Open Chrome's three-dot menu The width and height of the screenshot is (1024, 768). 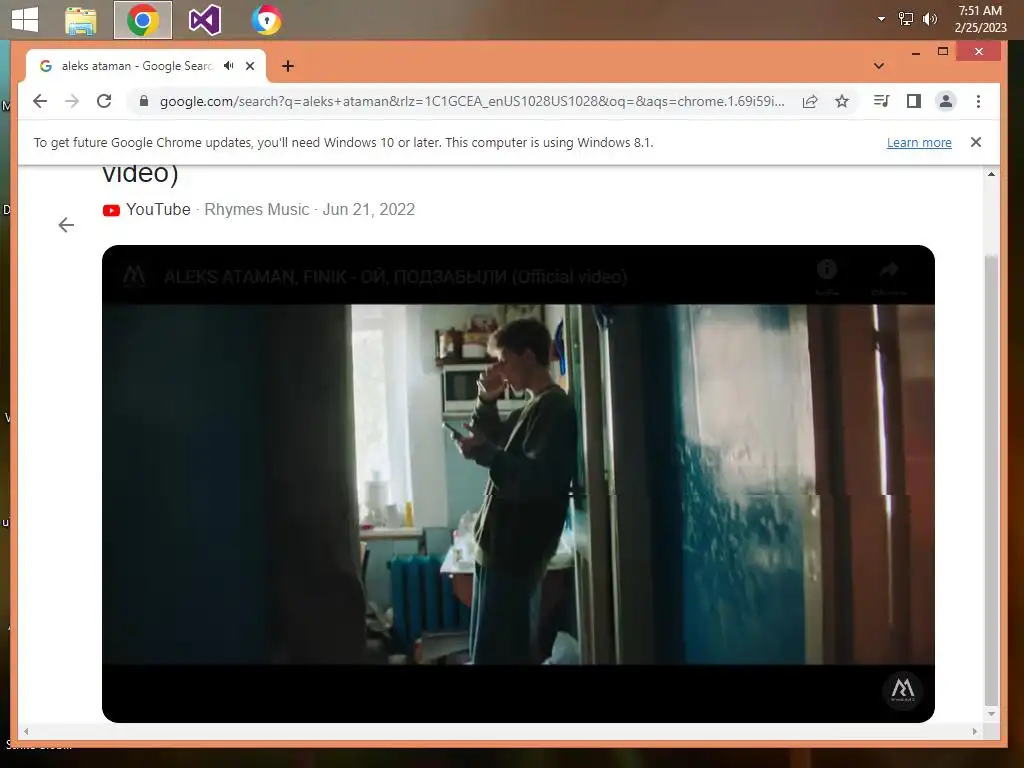pos(978,101)
